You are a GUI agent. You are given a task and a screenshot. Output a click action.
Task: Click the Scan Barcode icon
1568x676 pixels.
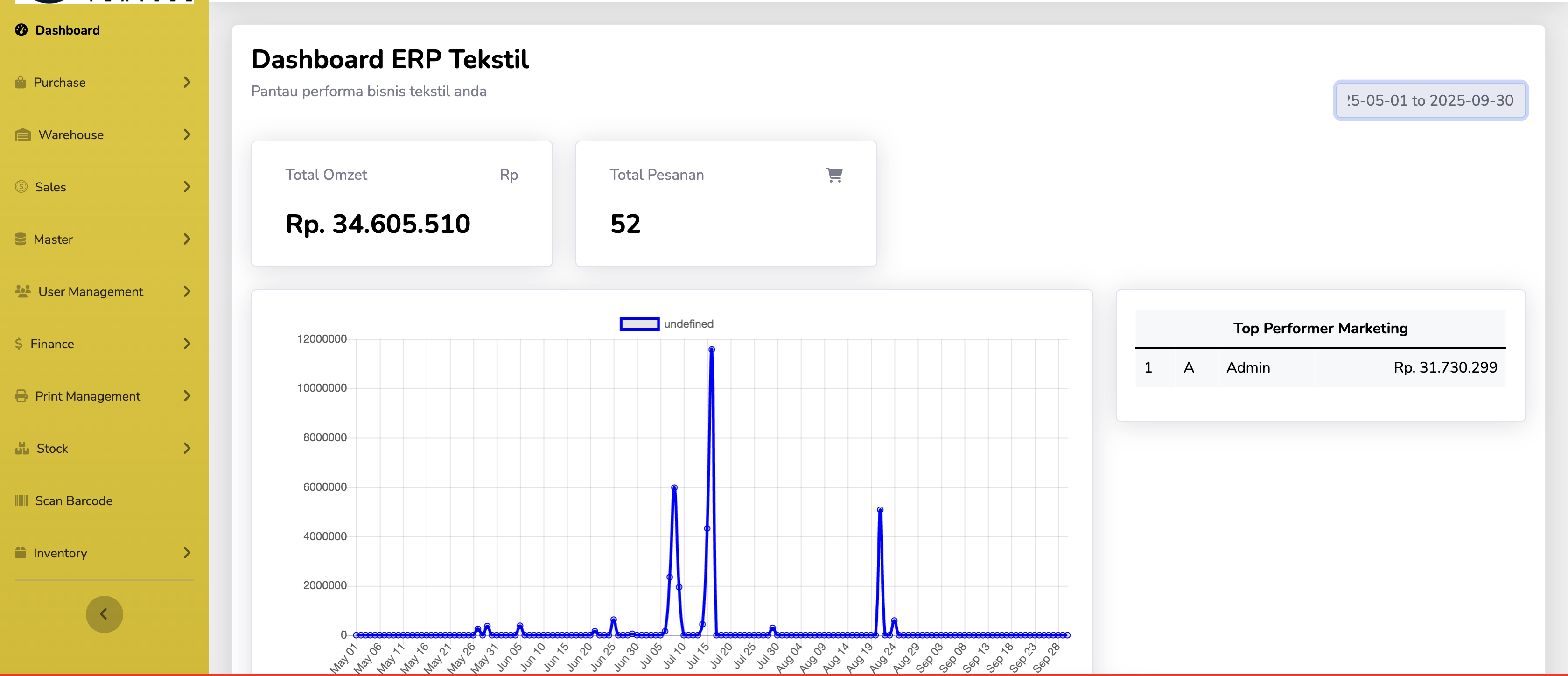pos(21,500)
